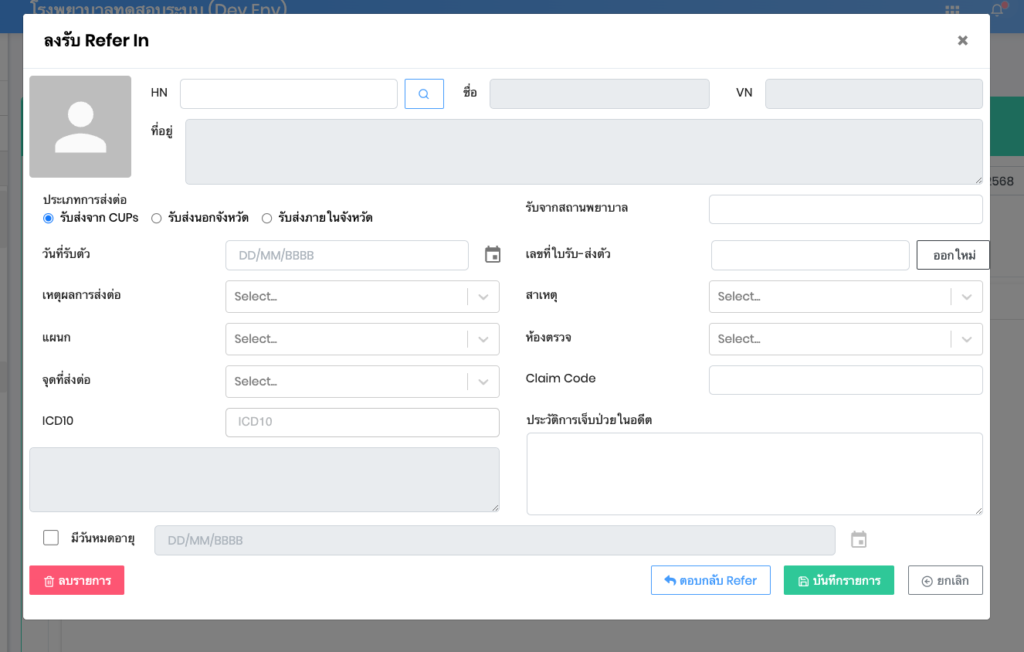Viewport: 1024px width, 652px height.
Task: Enable the มีวันหมดอายุ checkbox
Action: tap(51, 538)
